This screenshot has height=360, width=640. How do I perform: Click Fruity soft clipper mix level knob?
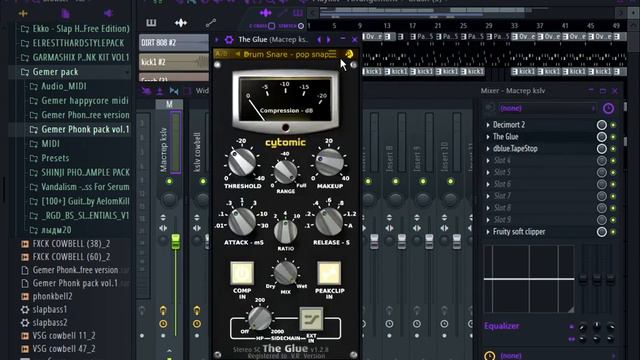602,232
